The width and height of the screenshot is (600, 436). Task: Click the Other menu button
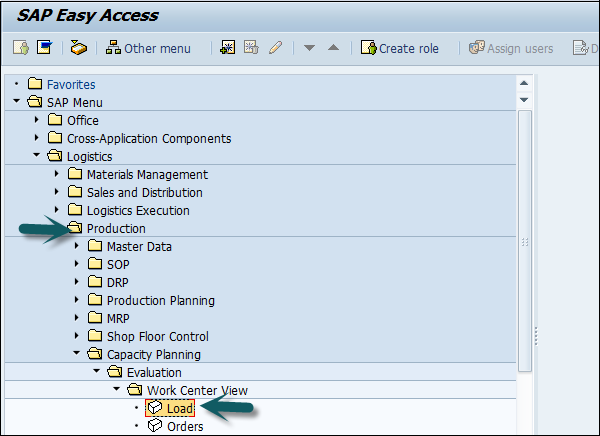click(148, 48)
